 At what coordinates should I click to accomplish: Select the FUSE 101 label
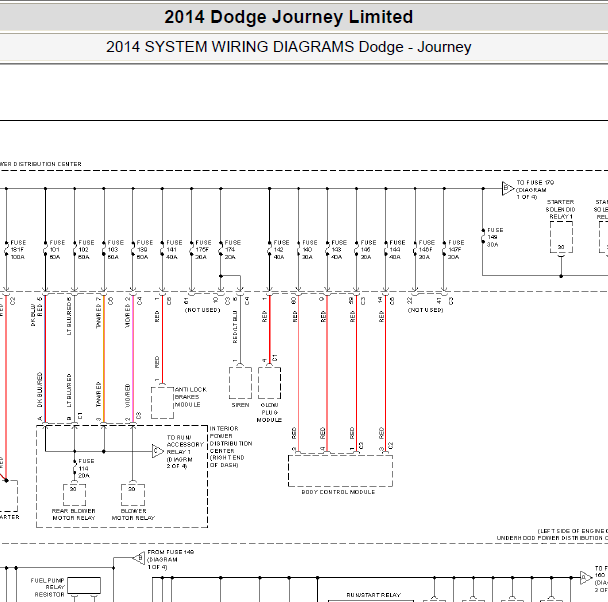click(x=57, y=250)
